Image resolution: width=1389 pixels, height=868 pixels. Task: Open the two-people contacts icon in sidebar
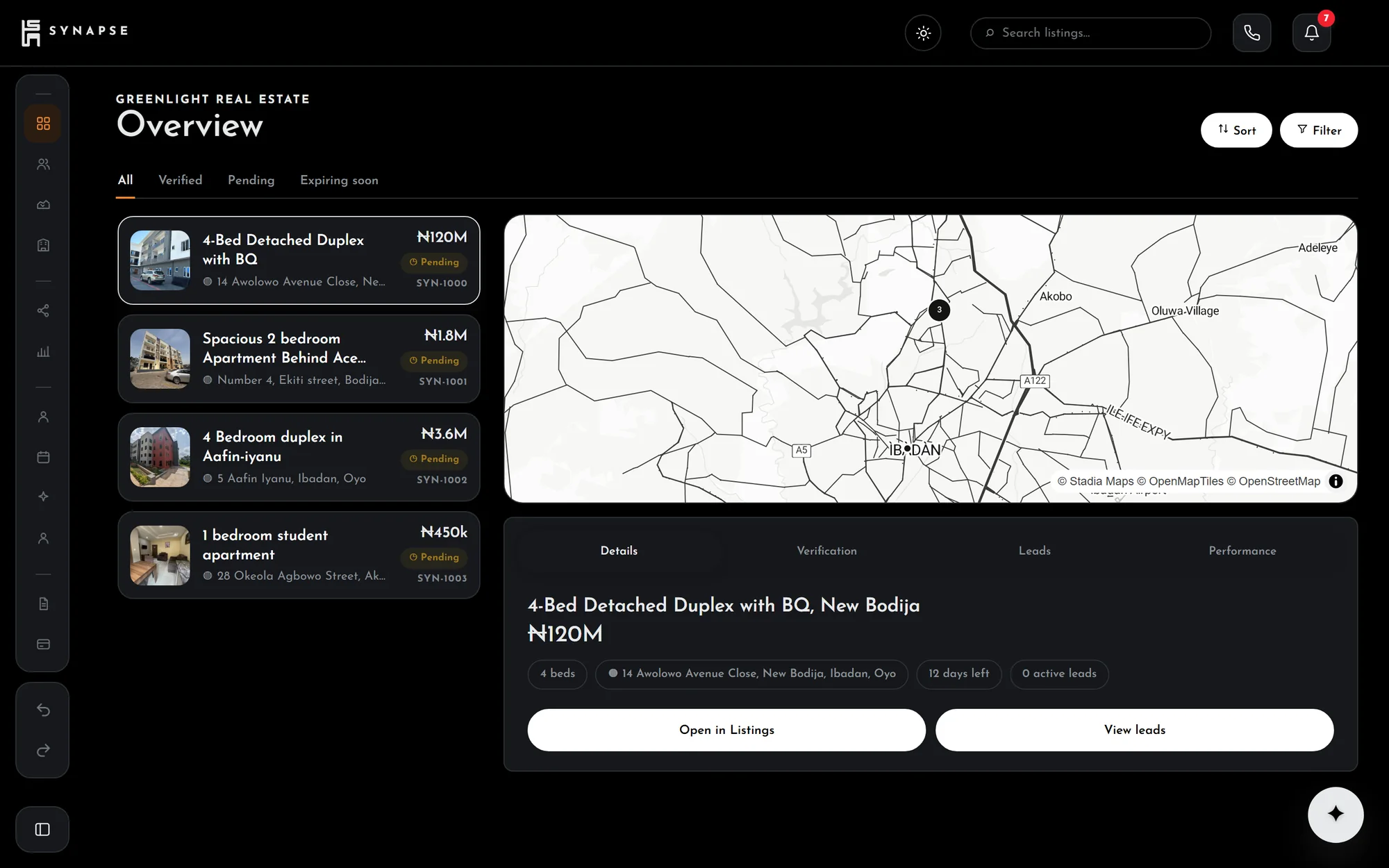[43, 165]
